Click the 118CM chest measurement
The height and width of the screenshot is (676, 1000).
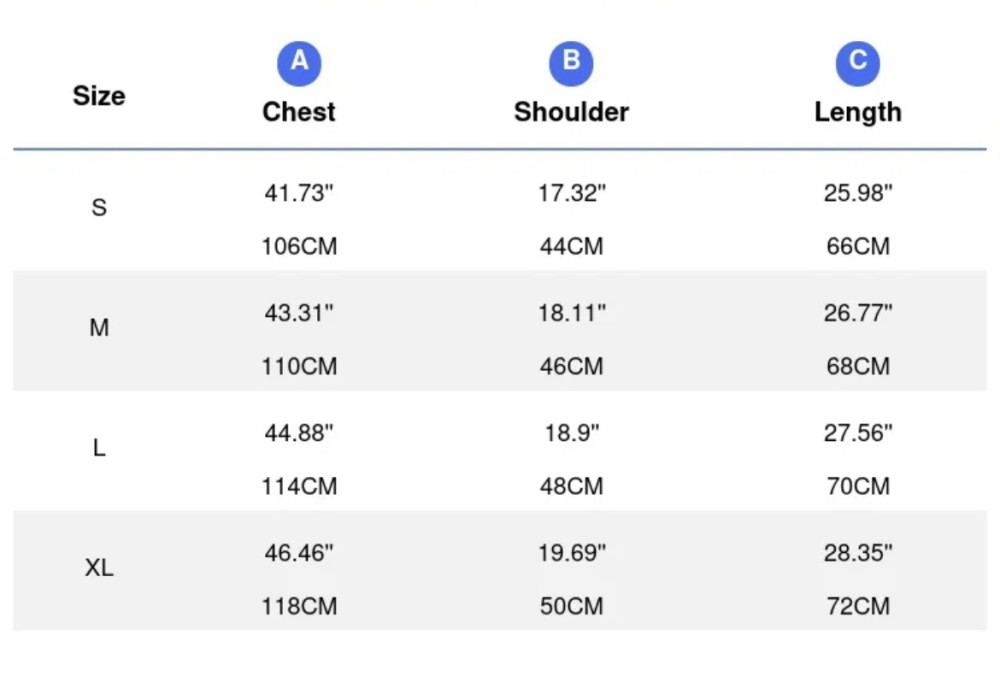click(x=299, y=606)
